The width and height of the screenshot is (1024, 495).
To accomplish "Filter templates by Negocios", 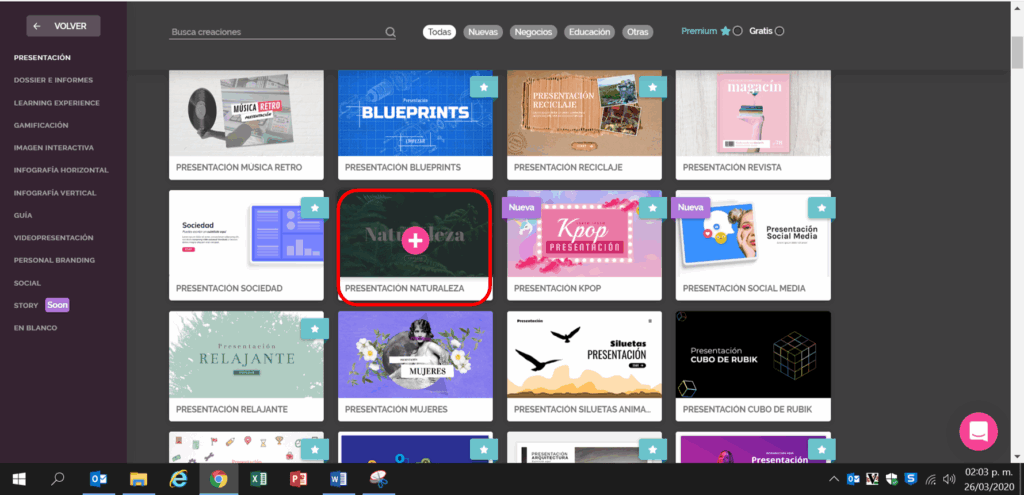I will coord(534,32).
